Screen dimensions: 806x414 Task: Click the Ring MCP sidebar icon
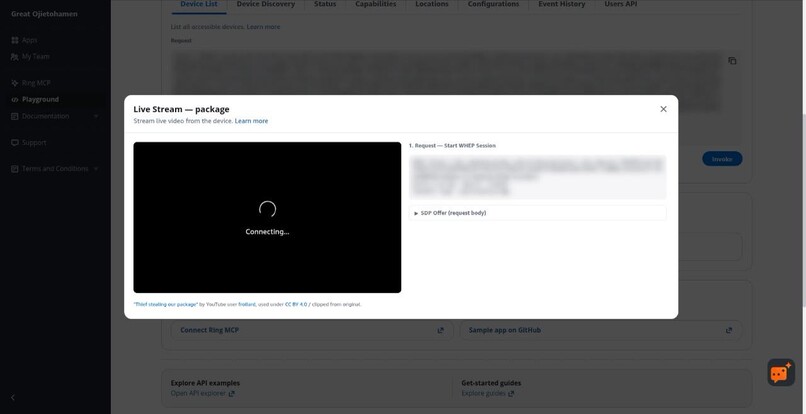[14, 83]
